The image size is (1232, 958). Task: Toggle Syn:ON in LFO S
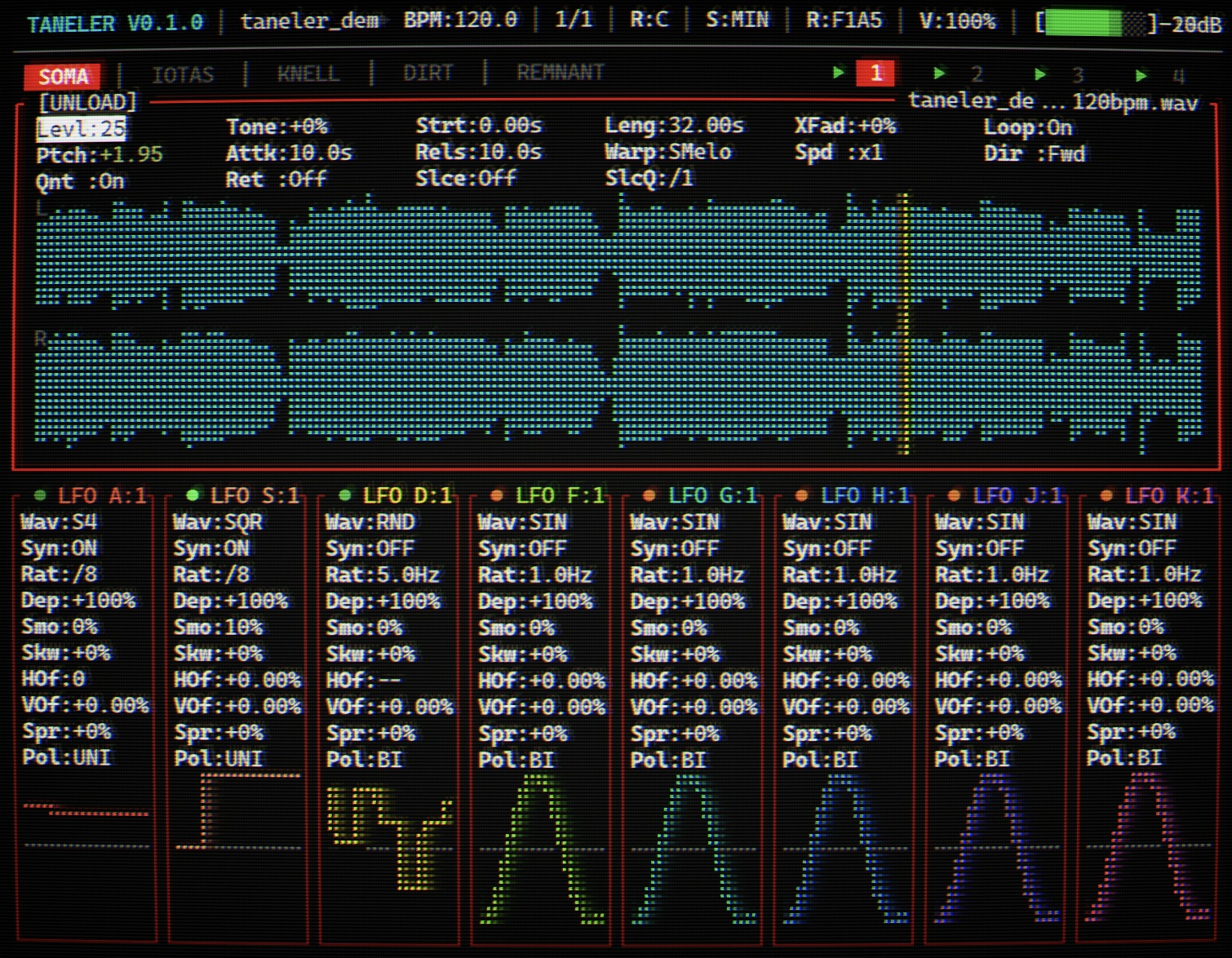click(211, 548)
